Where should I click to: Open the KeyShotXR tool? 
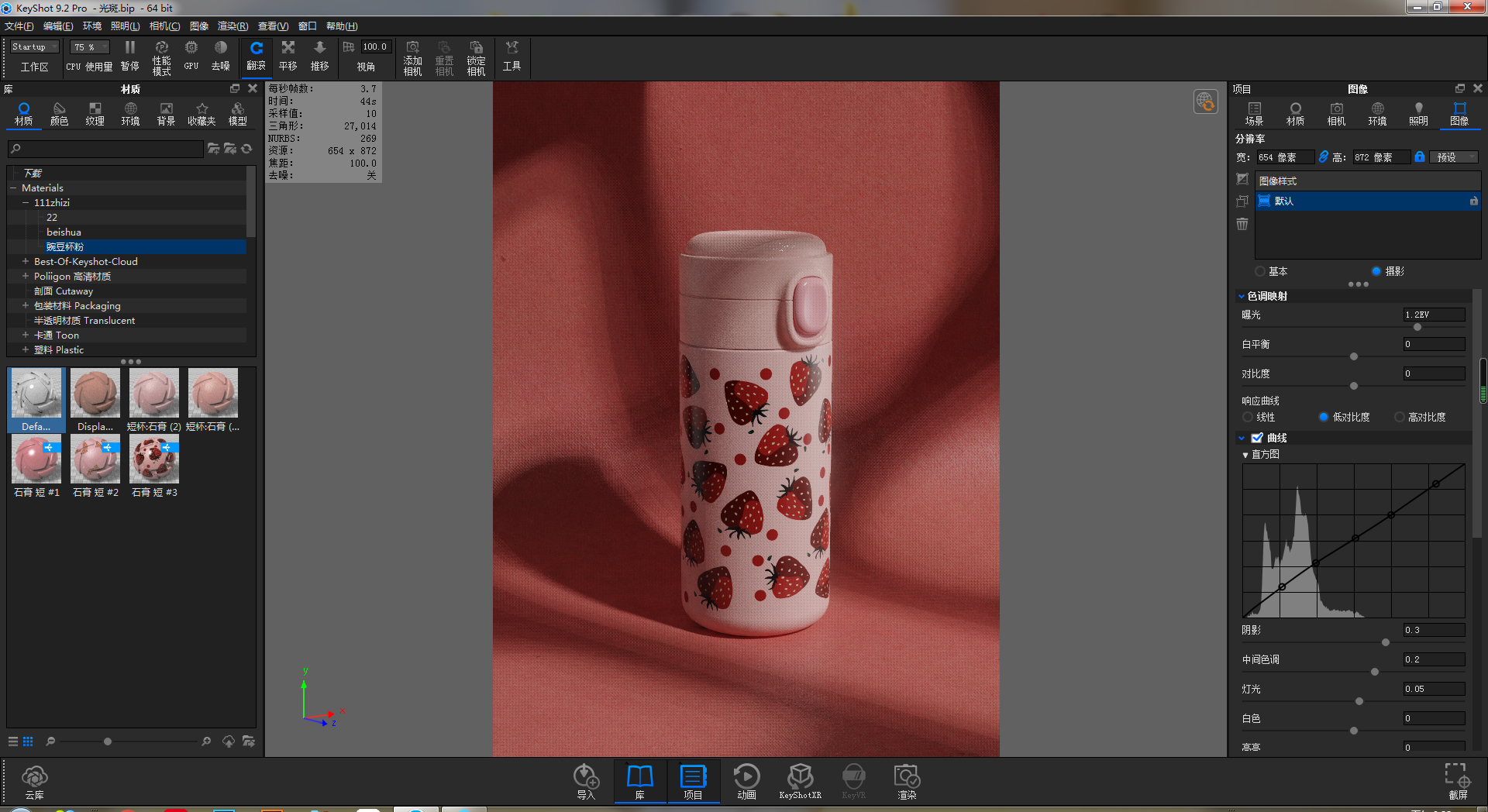[x=800, y=781]
